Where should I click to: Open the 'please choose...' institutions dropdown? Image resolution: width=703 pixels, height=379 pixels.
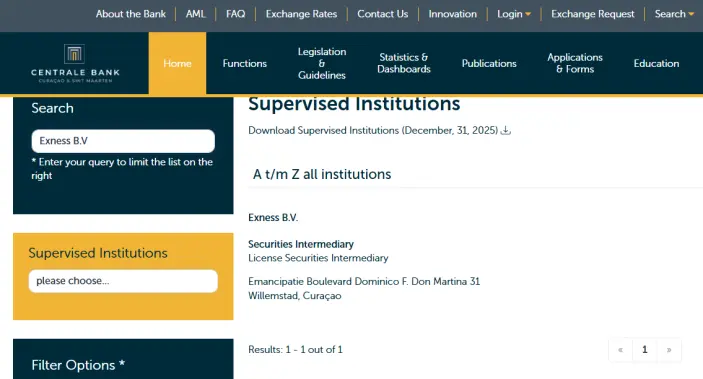(x=123, y=281)
